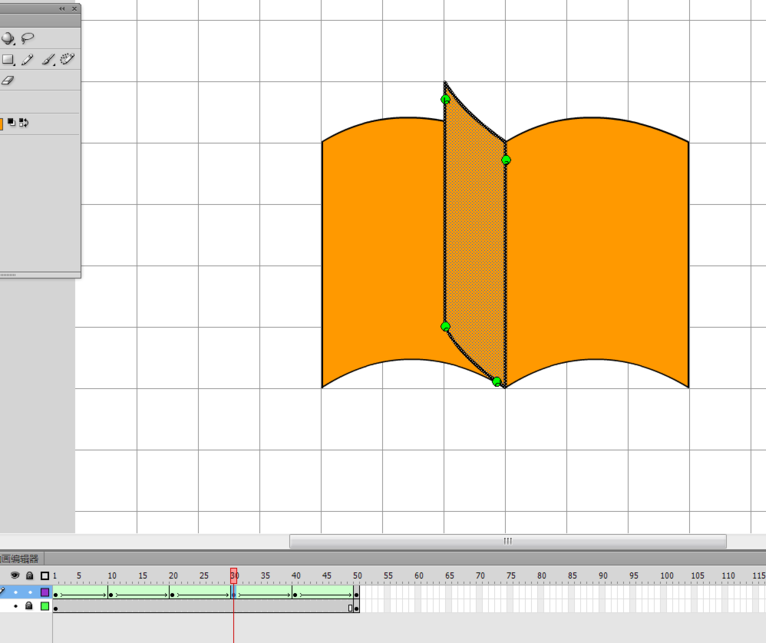Image resolution: width=766 pixels, height=643 pixels.
Task: Hide the top layer via its eye dot
Action: tap(16, 592)
